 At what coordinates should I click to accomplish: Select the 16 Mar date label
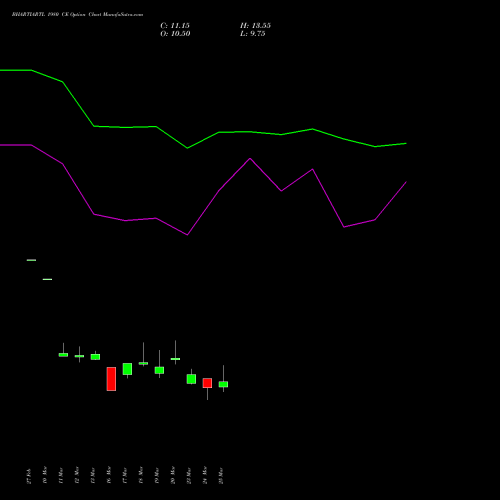pyautogui.click(x=109, y=475)
